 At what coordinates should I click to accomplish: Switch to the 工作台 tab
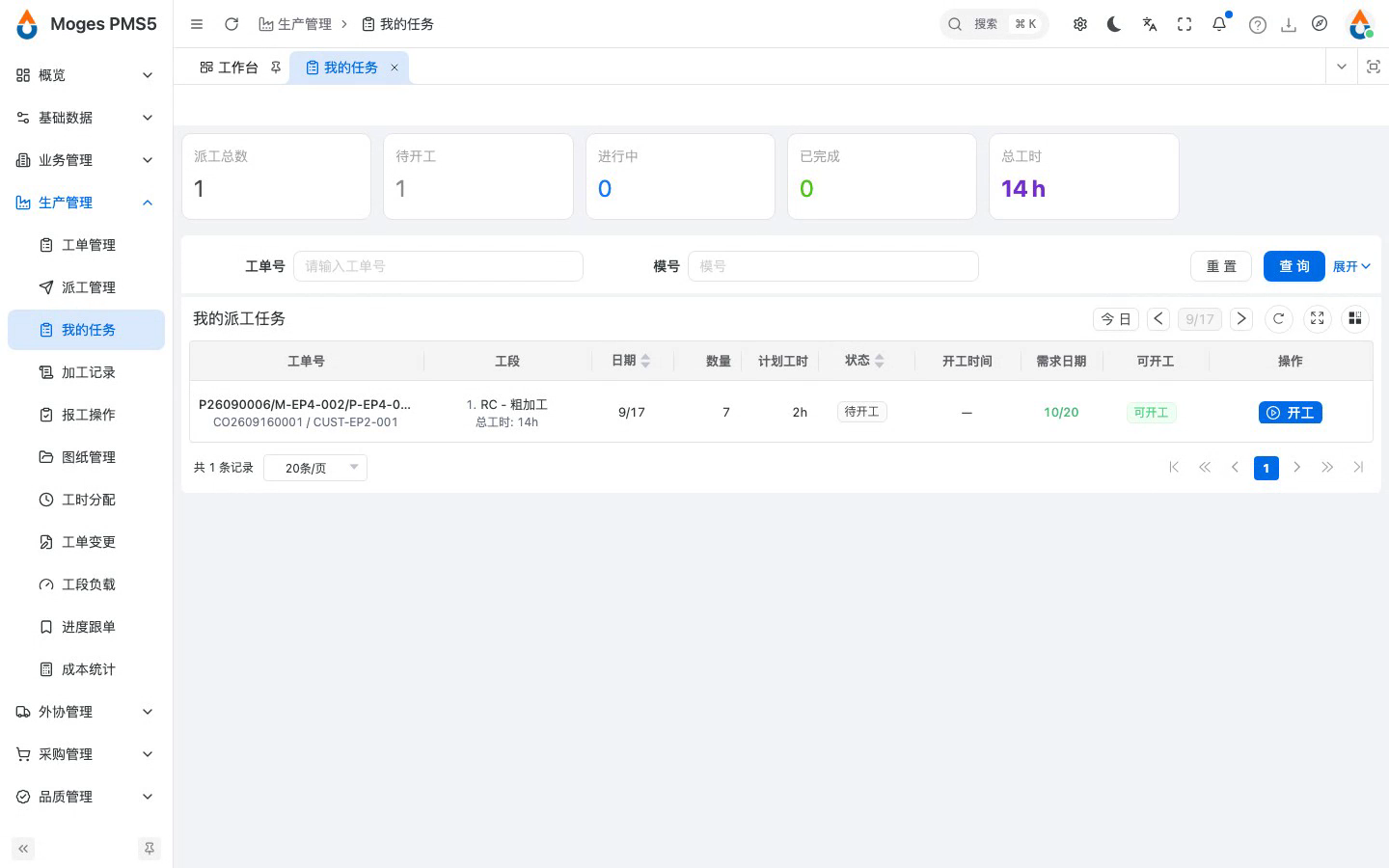pos(229,68)
